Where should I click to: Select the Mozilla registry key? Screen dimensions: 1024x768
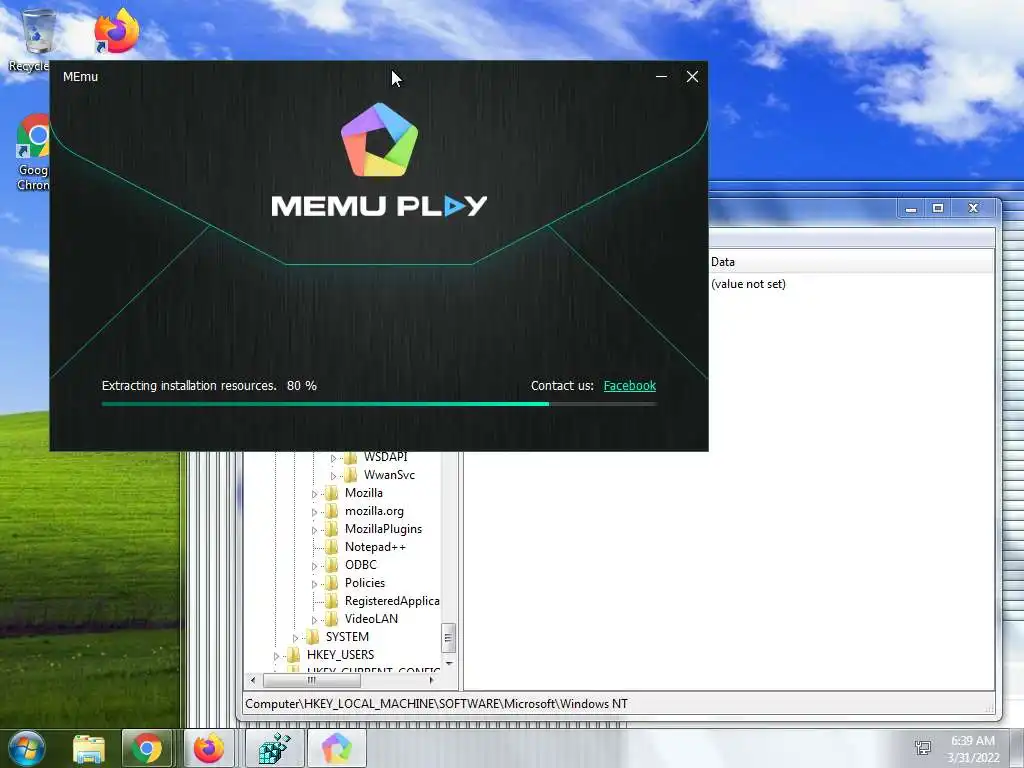[x=364, y=493]
